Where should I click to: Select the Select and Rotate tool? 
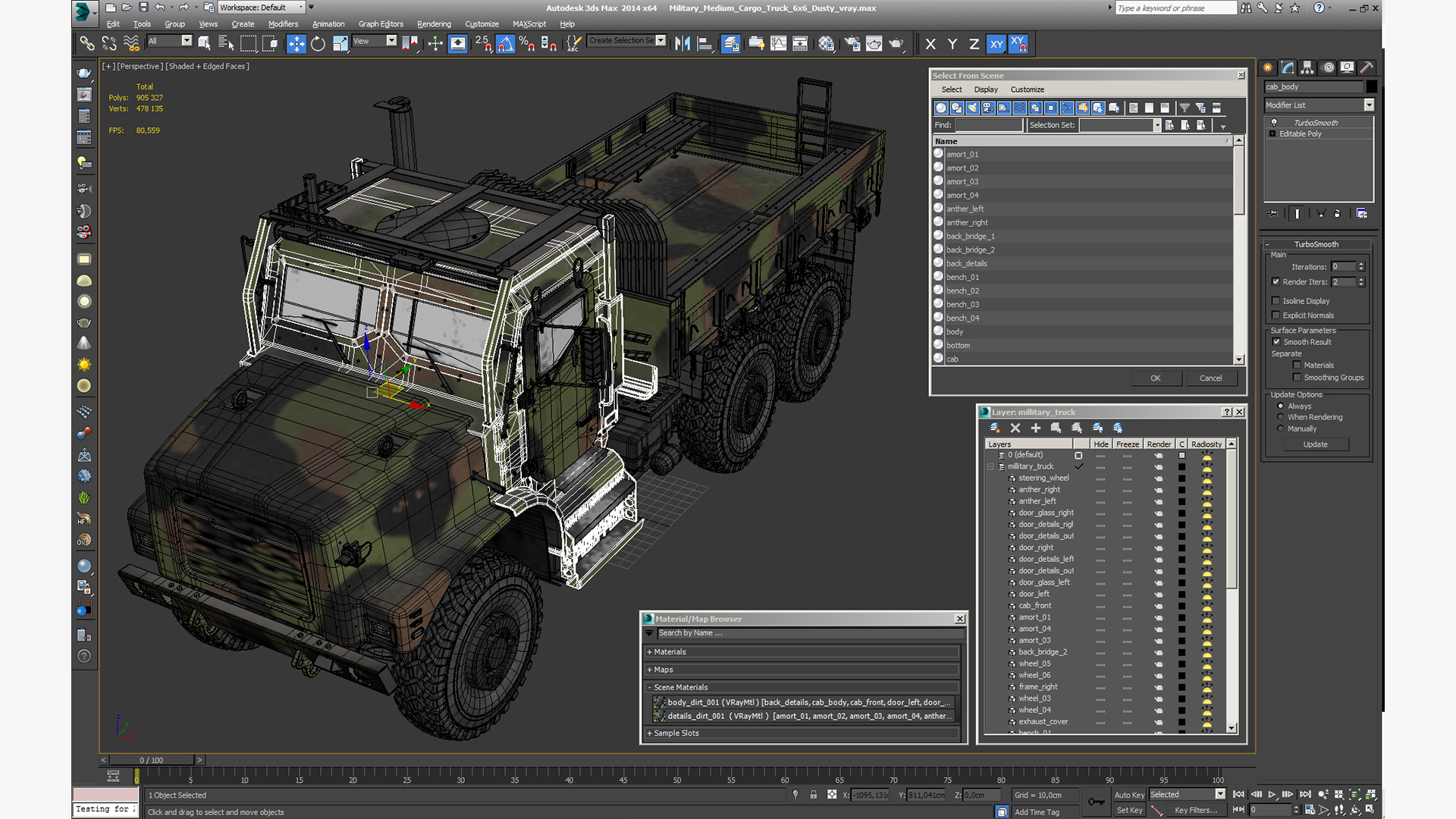(x=318, y=44)
